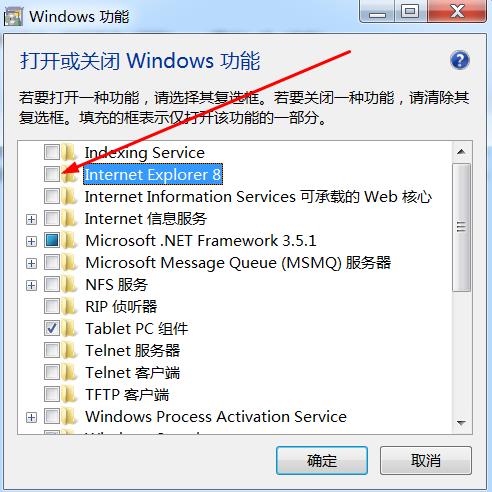Enable the Internet Explorer 8 checkbox

[52, 174]
